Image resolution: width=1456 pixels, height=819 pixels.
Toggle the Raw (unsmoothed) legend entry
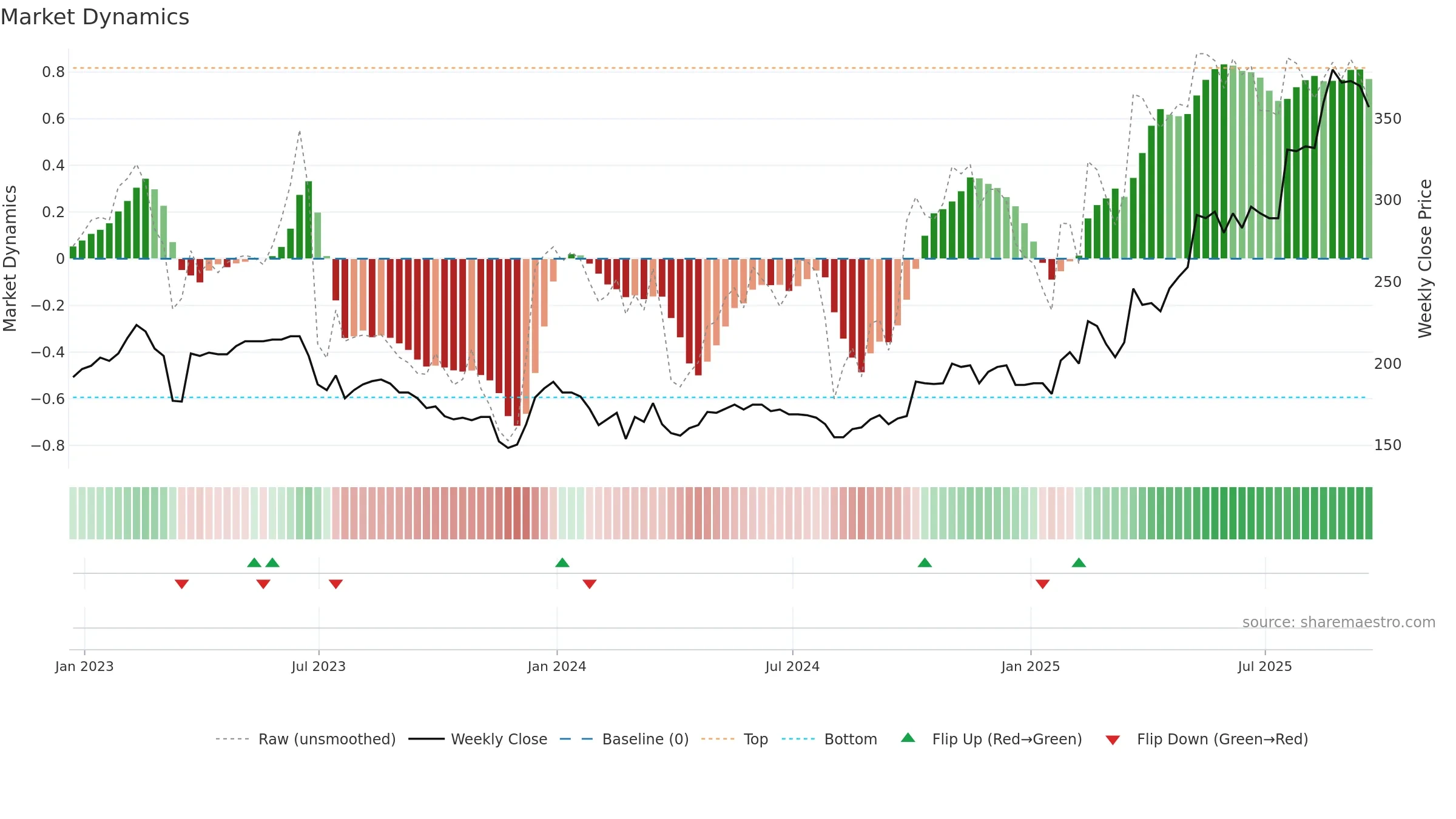(x=306, y=739)
